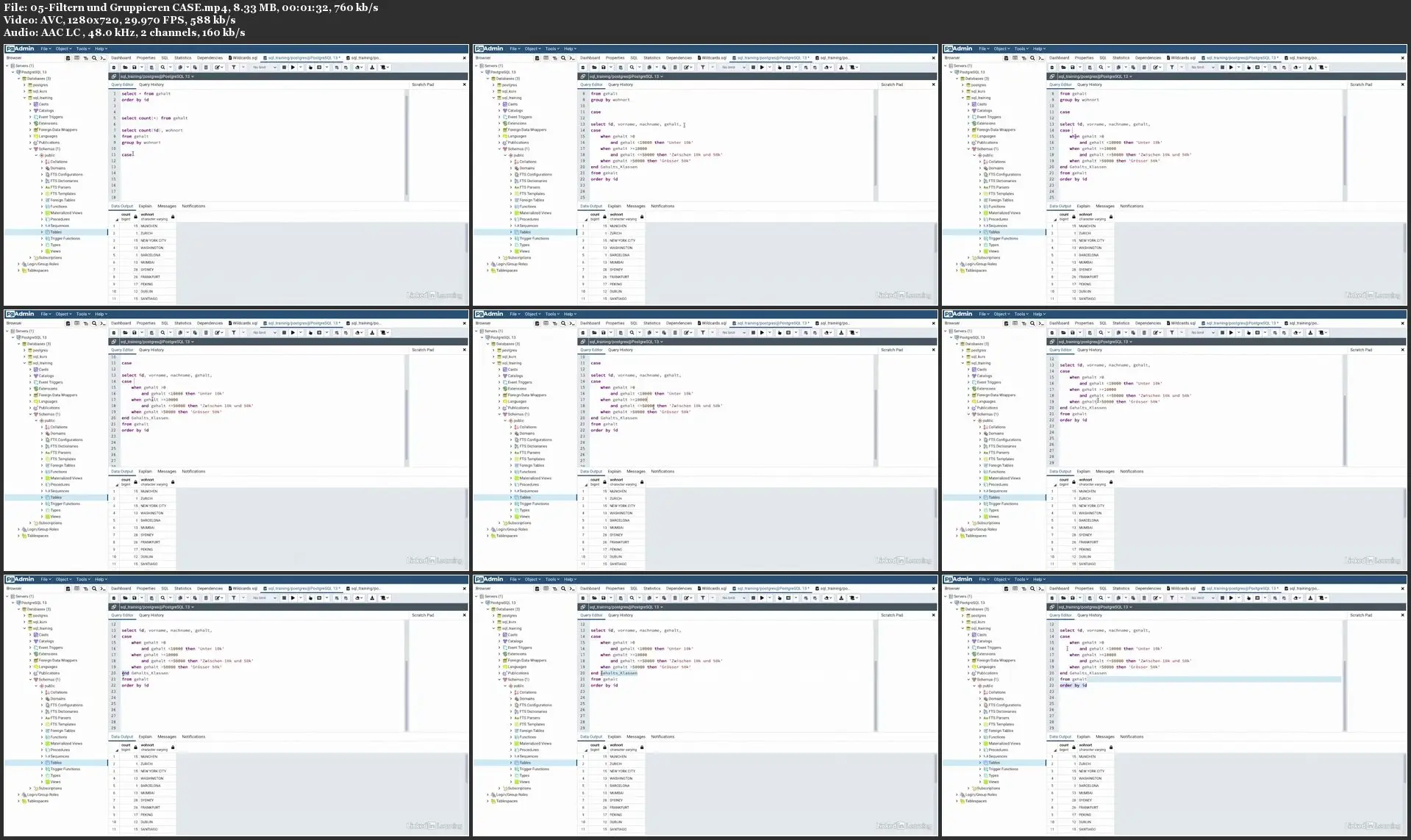Open the Object menu in top-middle frame
The height and width of the screenshot is (840, 1411).
tap(532, 49)
